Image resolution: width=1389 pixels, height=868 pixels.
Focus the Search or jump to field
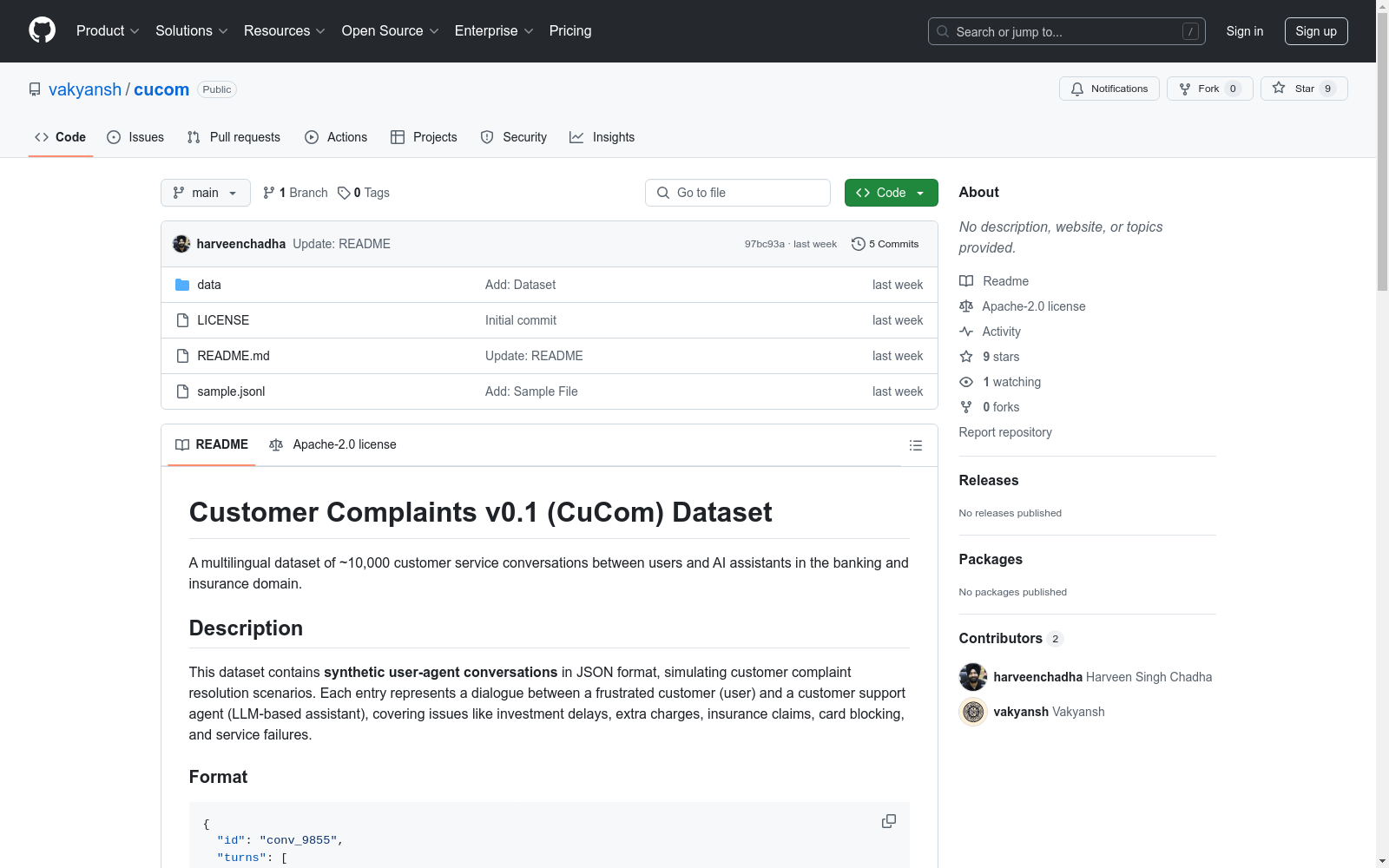(x=1066, y=31)
